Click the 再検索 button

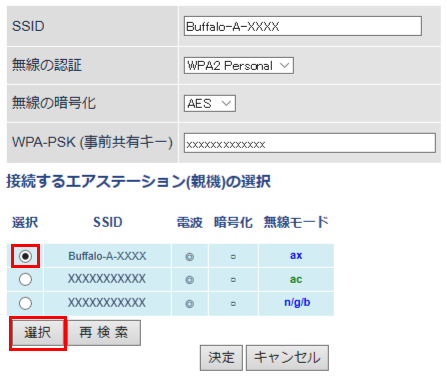pos(104,333)
